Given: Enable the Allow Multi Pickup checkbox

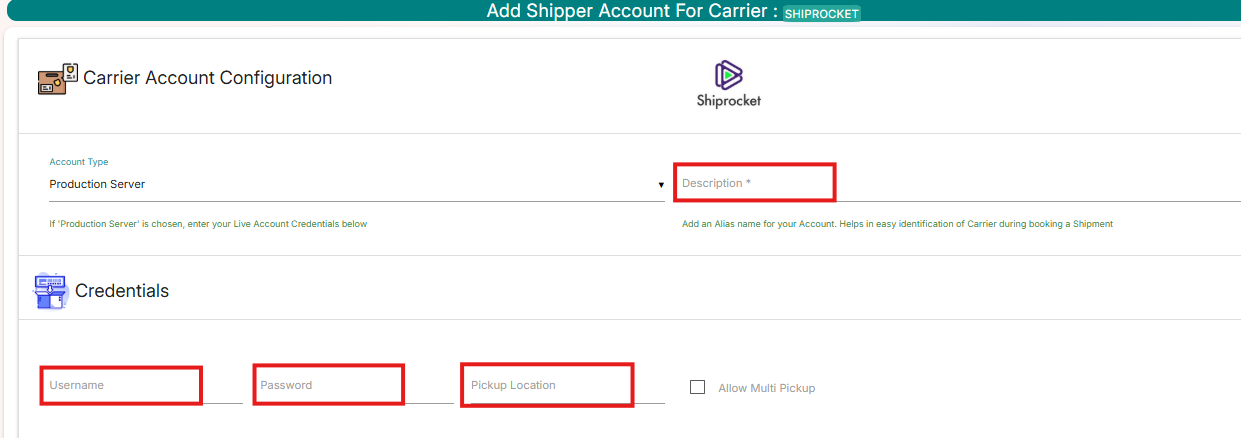Looking at the screenshot, I should [698, 387].
